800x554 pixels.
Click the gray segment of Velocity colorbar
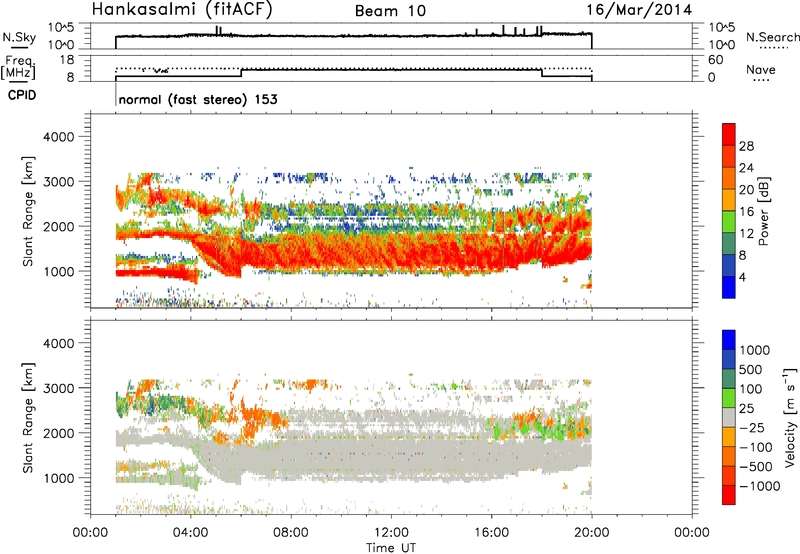pos(729,417)
